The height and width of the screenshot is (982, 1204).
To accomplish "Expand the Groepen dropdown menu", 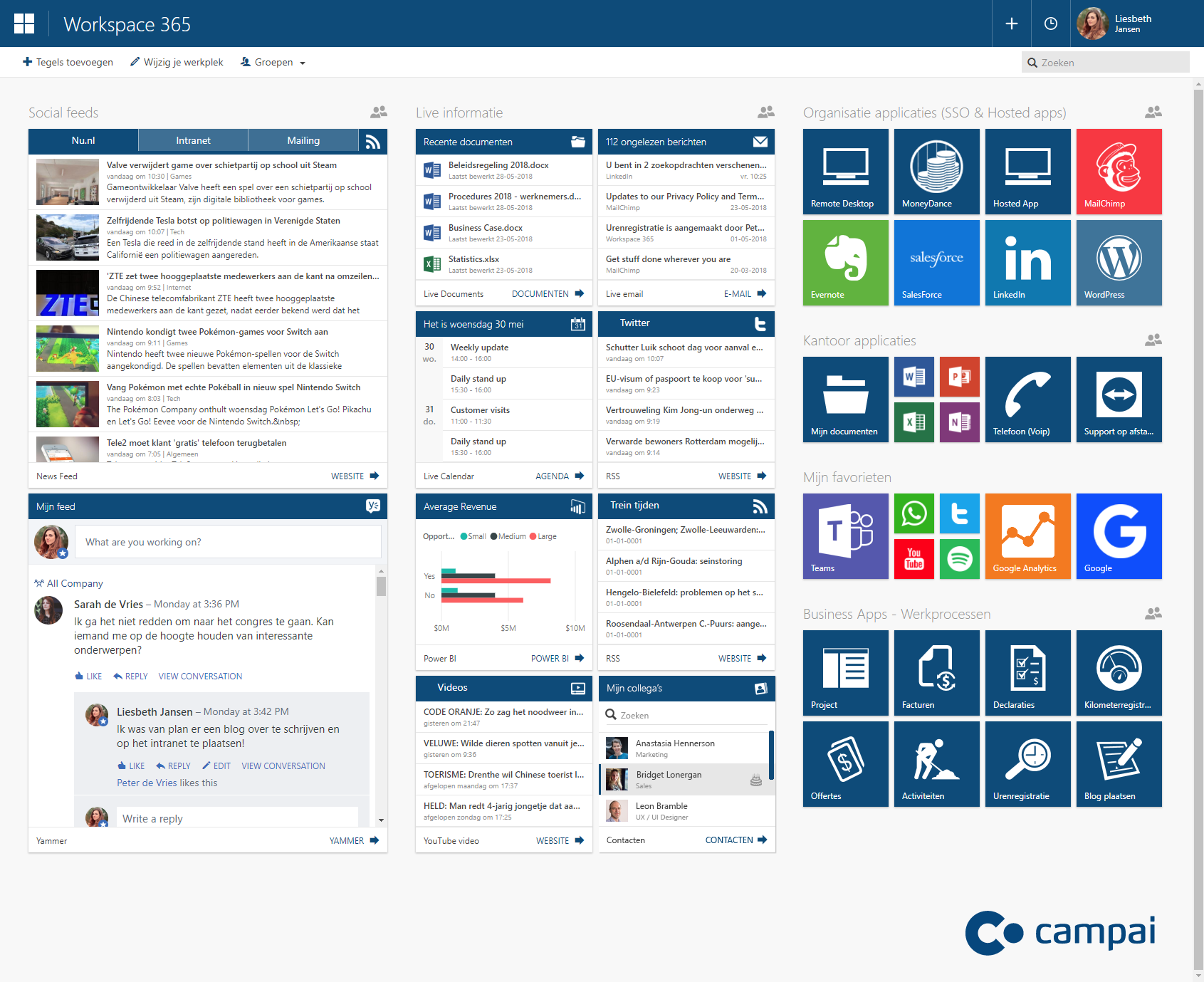I will point(273,63).
